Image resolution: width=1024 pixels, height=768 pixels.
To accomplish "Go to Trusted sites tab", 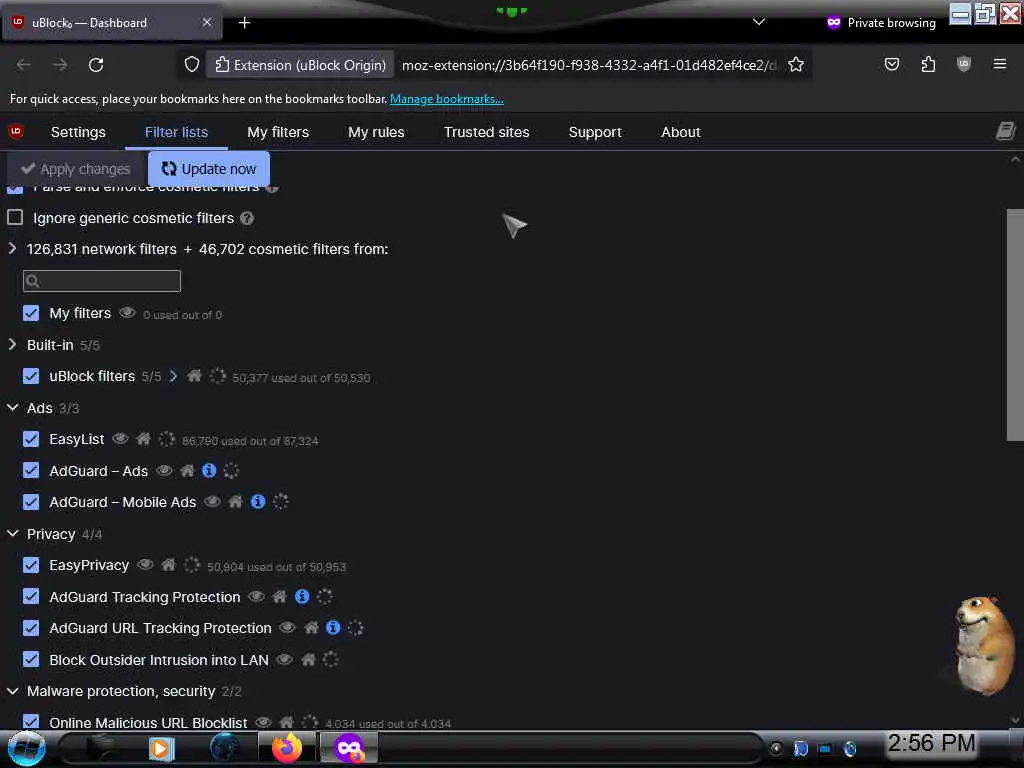I will (487, 132).
